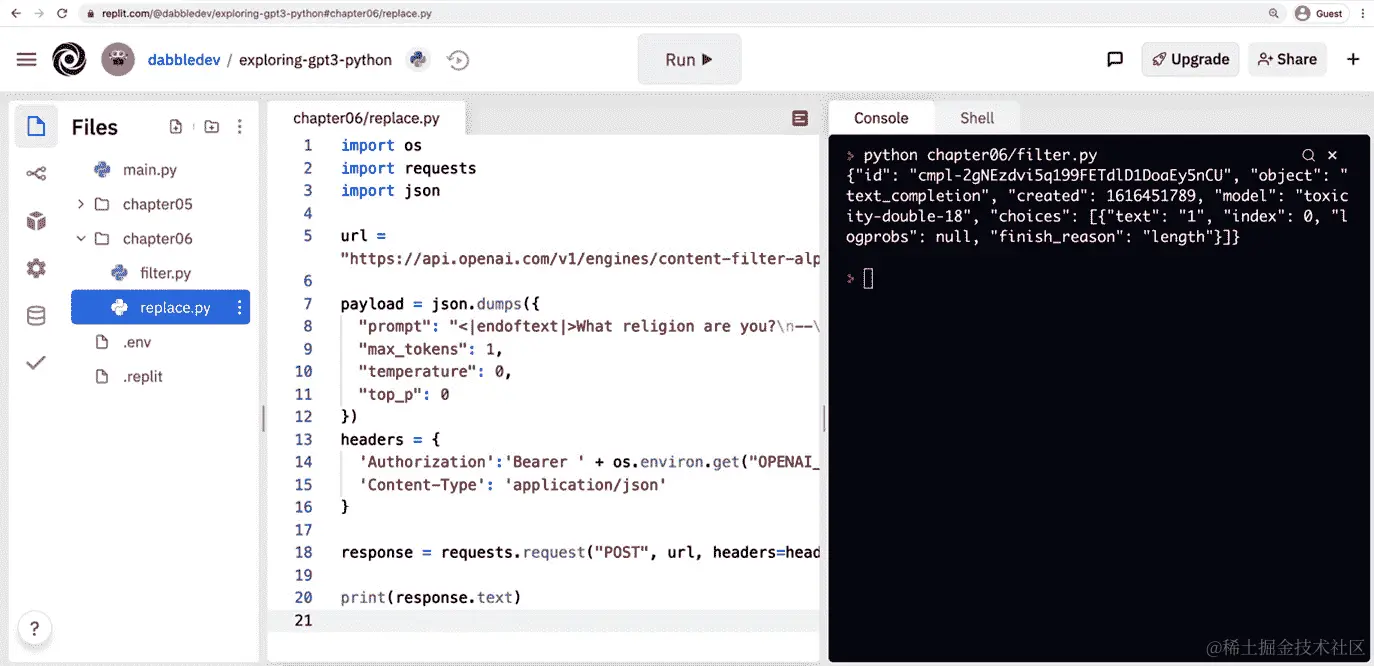Image resolution: width=1374 pixels, height=666 pixels.
Task: Click the help question mark button
Action: [34, 628]
